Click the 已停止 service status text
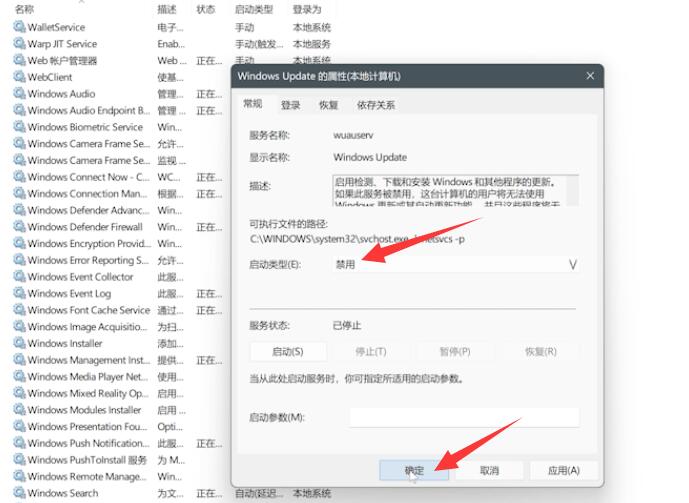Screen dimensions: 689x503 pyautogui.click(x=347, y=326)
